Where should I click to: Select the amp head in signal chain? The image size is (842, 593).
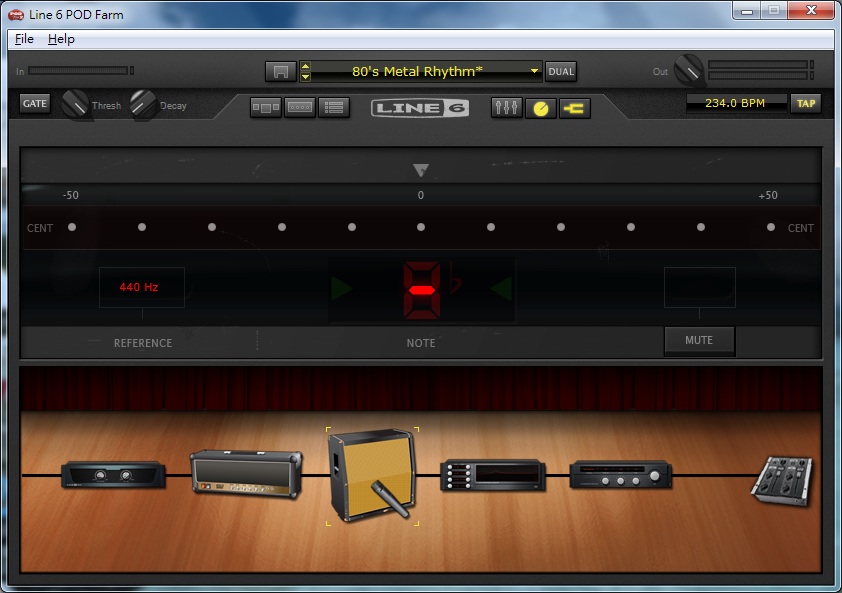246,474
